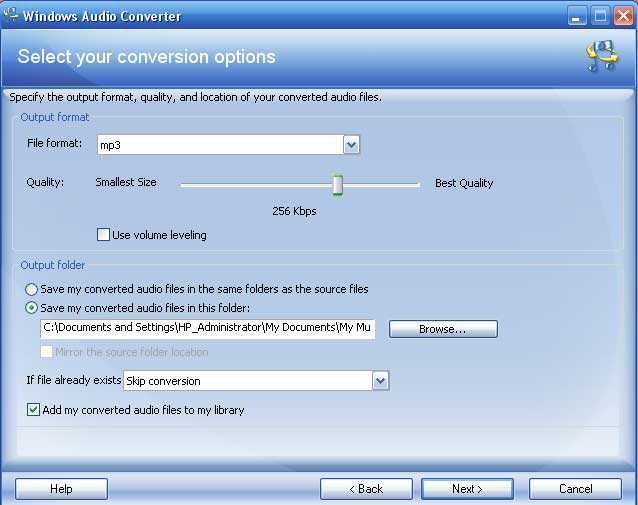Click the If file already exists label
Screen dimensions: 638x505
pos(74,380)
